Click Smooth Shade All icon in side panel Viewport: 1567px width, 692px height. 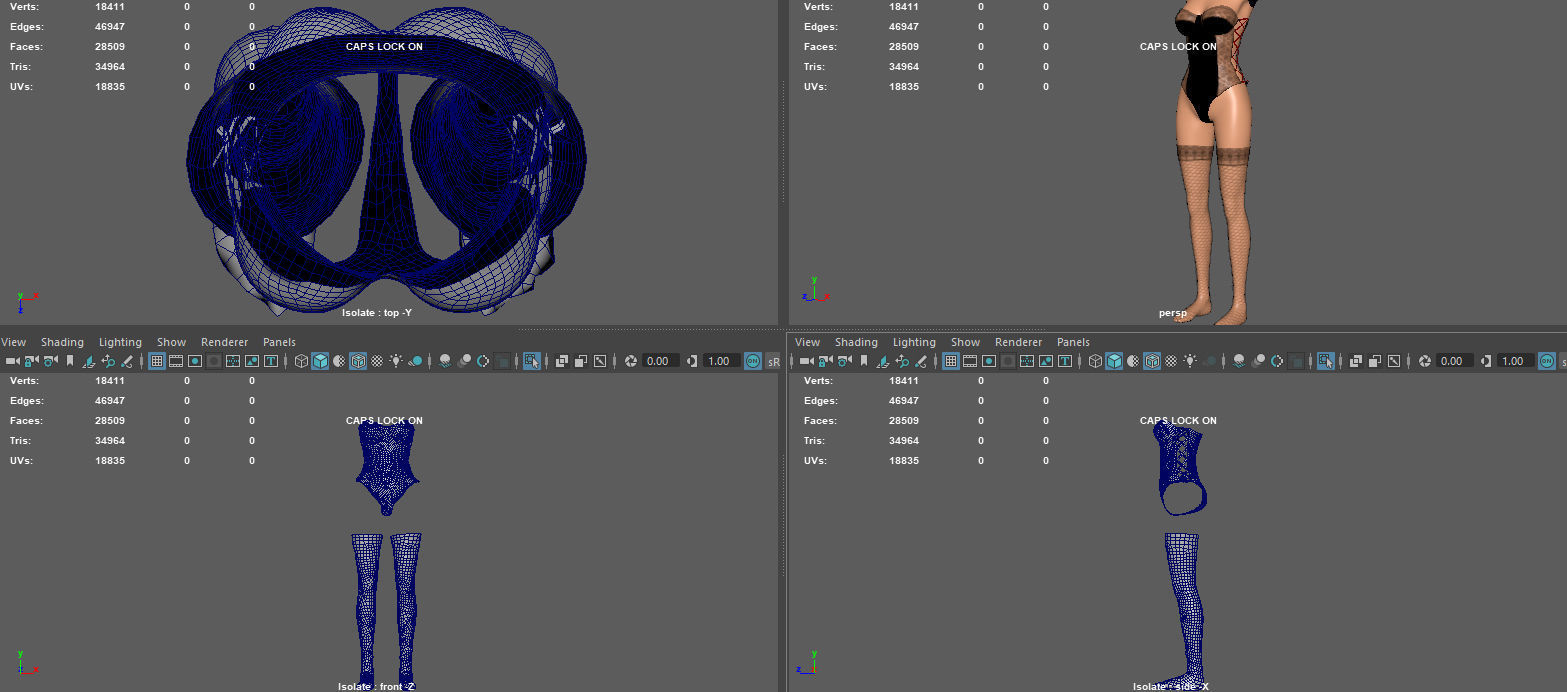click(x=1114, y=361)
